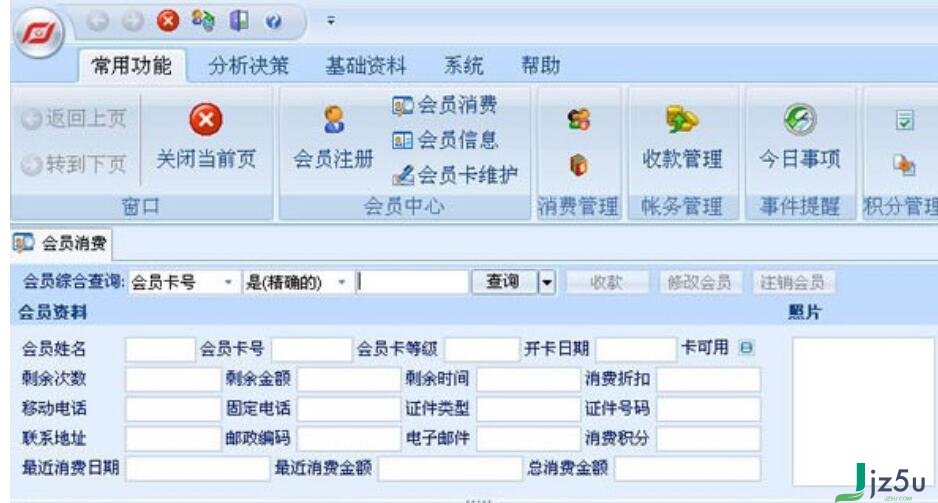The width and height of the screenshot is (938, 503).
Task: Open the 帮助 ribbon tab
Action: 540,65
